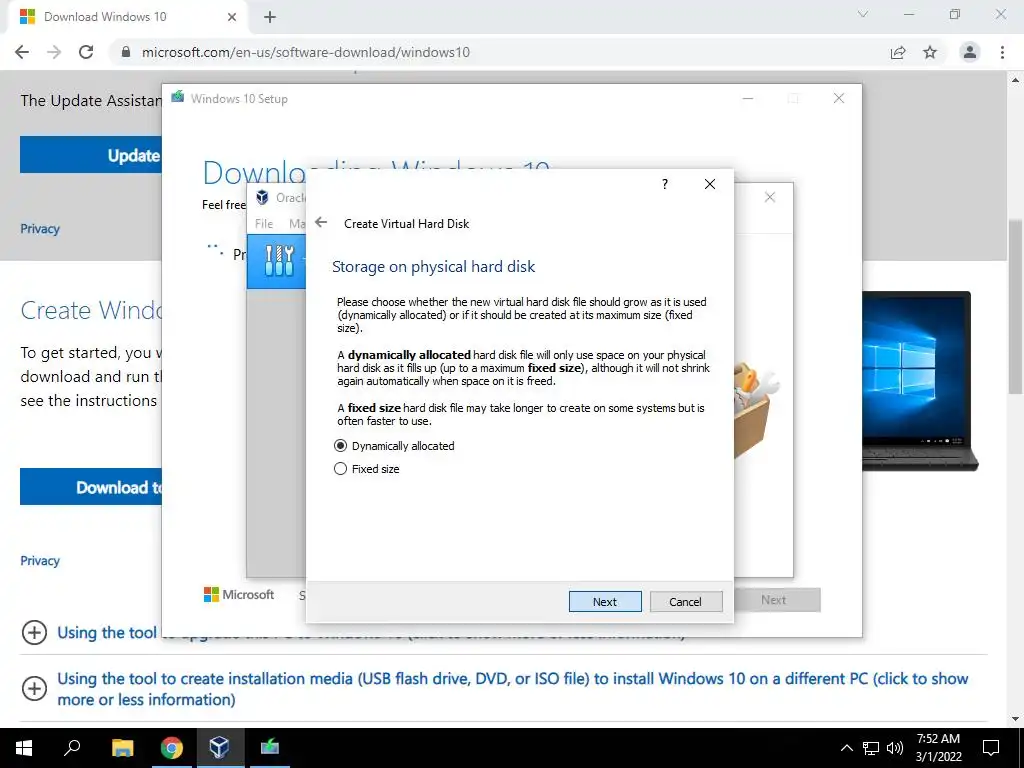Switch to Windows Setup taskbar icon
Screen dimensions: 1024x768
click(x=270, y=748)
